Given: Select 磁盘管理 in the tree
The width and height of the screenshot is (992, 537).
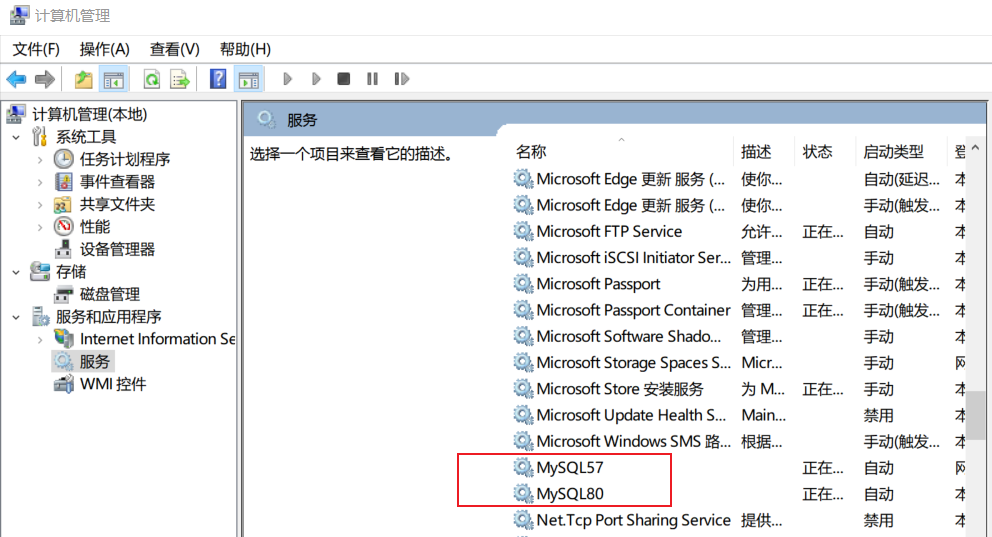Looking at the screenshot, I should click(109, 294).
